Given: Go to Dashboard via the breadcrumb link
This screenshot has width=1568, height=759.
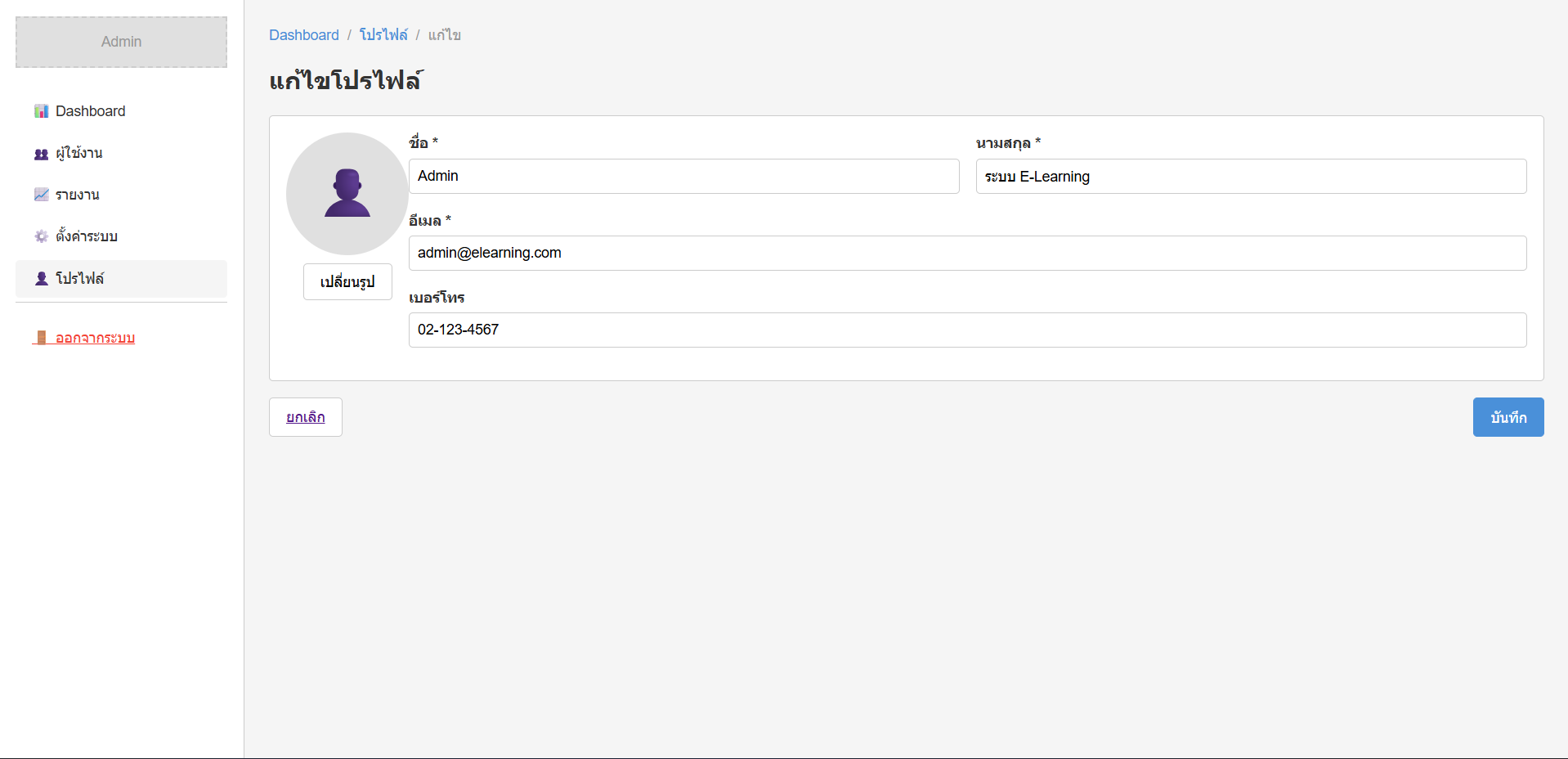Looking at the screenshot, I should (303, 35).
